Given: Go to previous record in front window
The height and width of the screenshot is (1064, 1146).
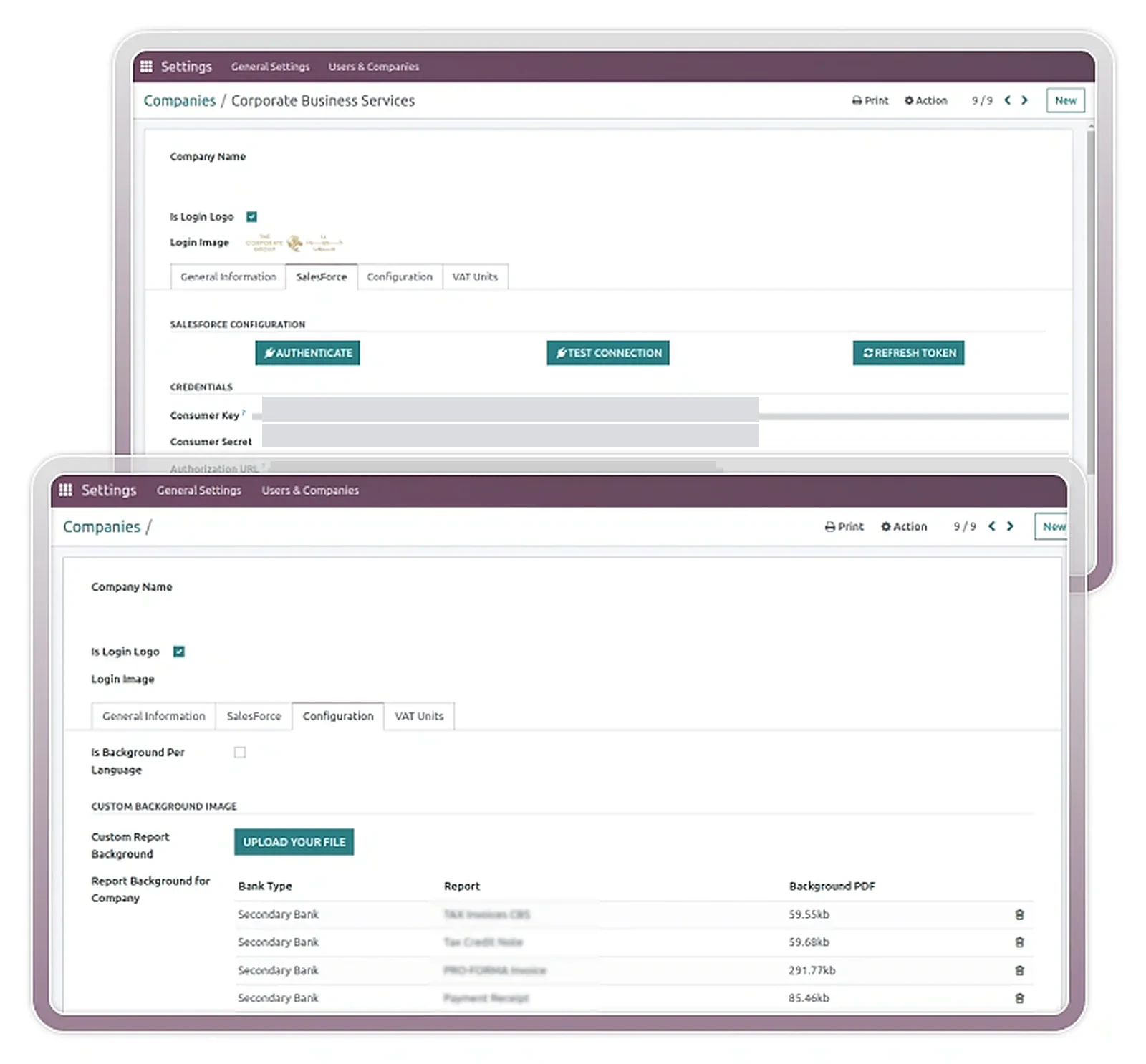Looking at the screenshot, I should (x=992, y=526).
